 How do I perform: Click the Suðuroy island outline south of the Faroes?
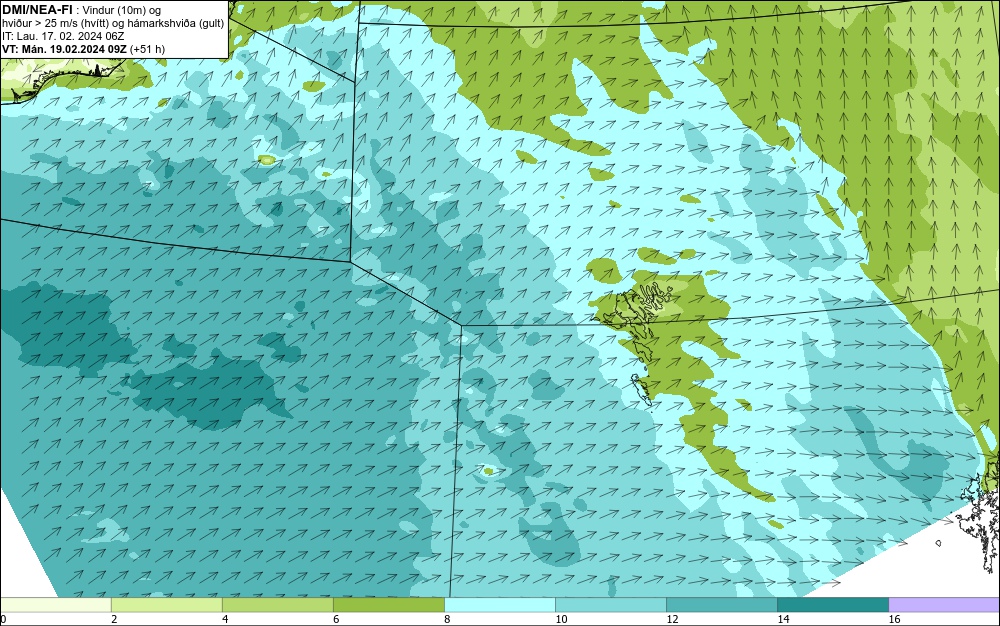(640, 389)
